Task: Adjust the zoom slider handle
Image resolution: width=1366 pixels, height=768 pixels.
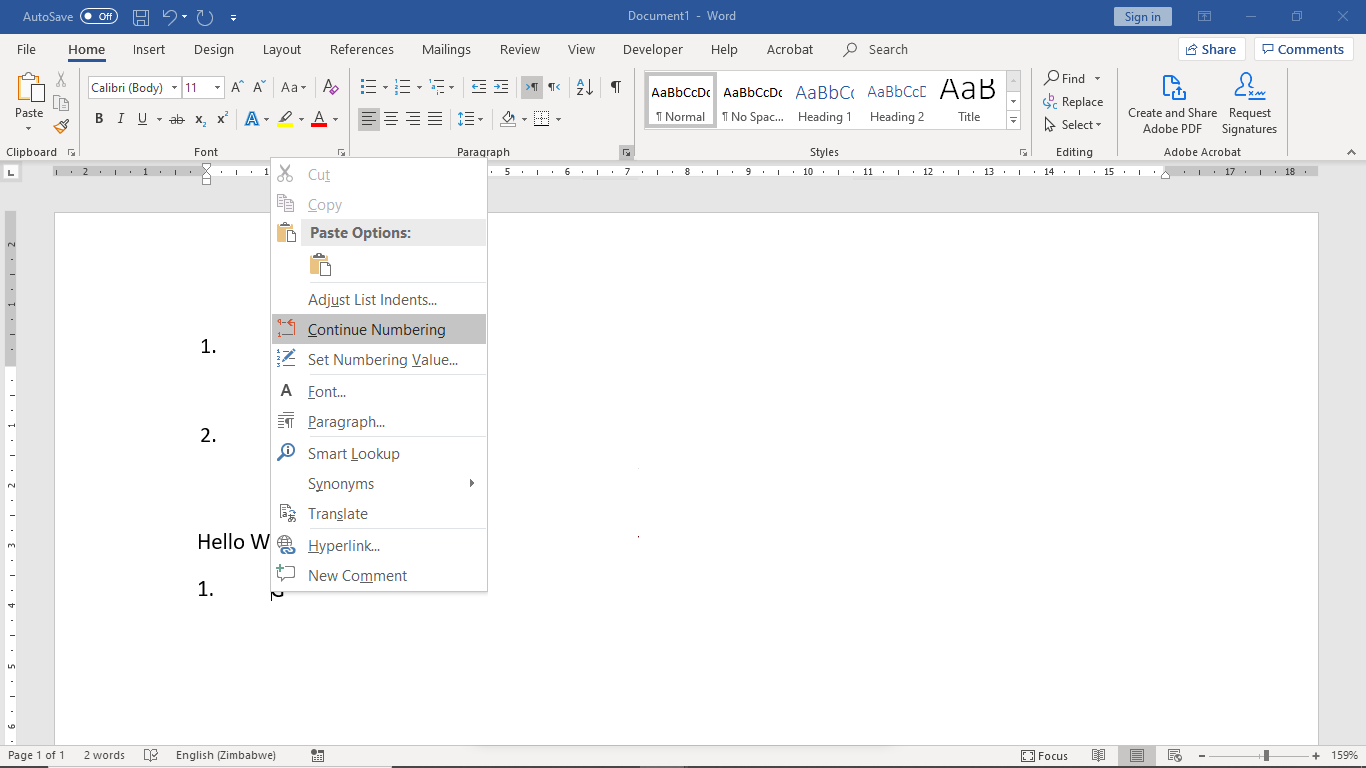Action: pos(1266,756)
